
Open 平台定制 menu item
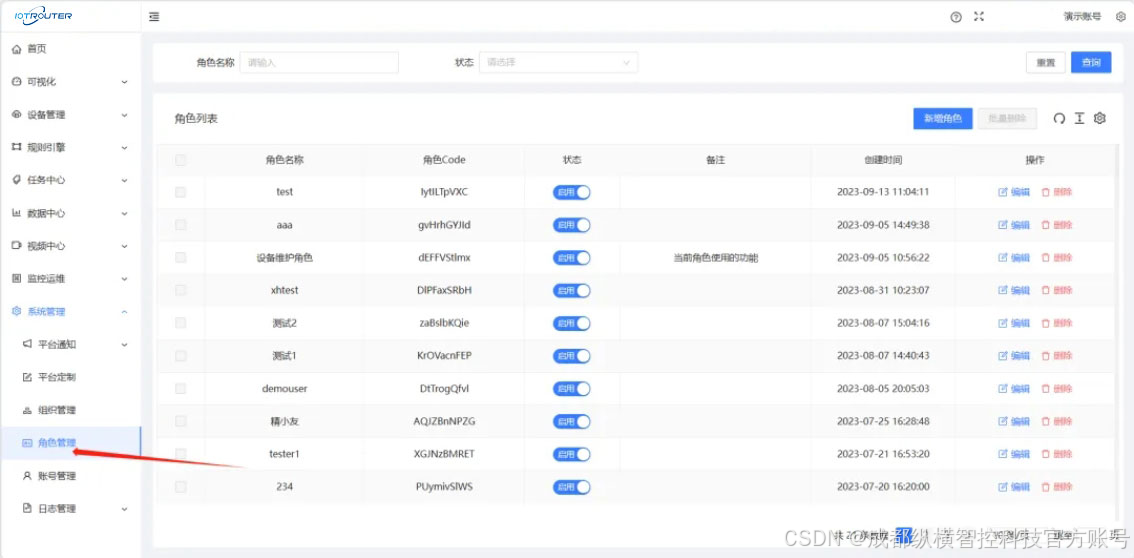point(71,377)
